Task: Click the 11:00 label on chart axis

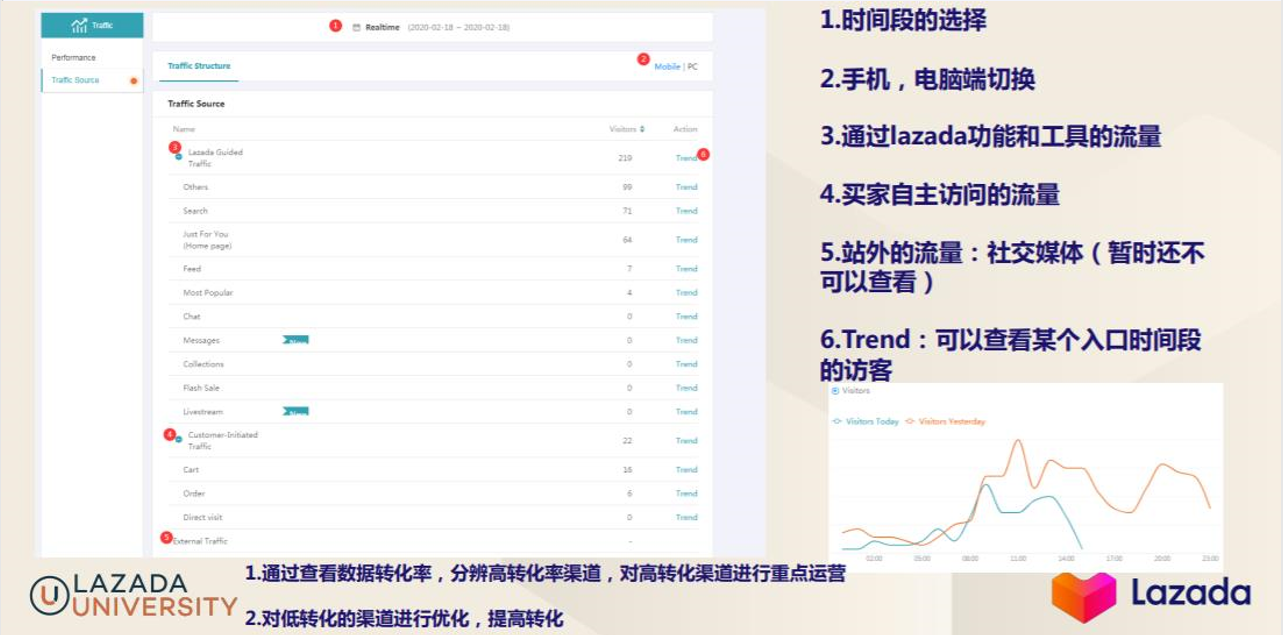Action: [x=1018, y=558]
